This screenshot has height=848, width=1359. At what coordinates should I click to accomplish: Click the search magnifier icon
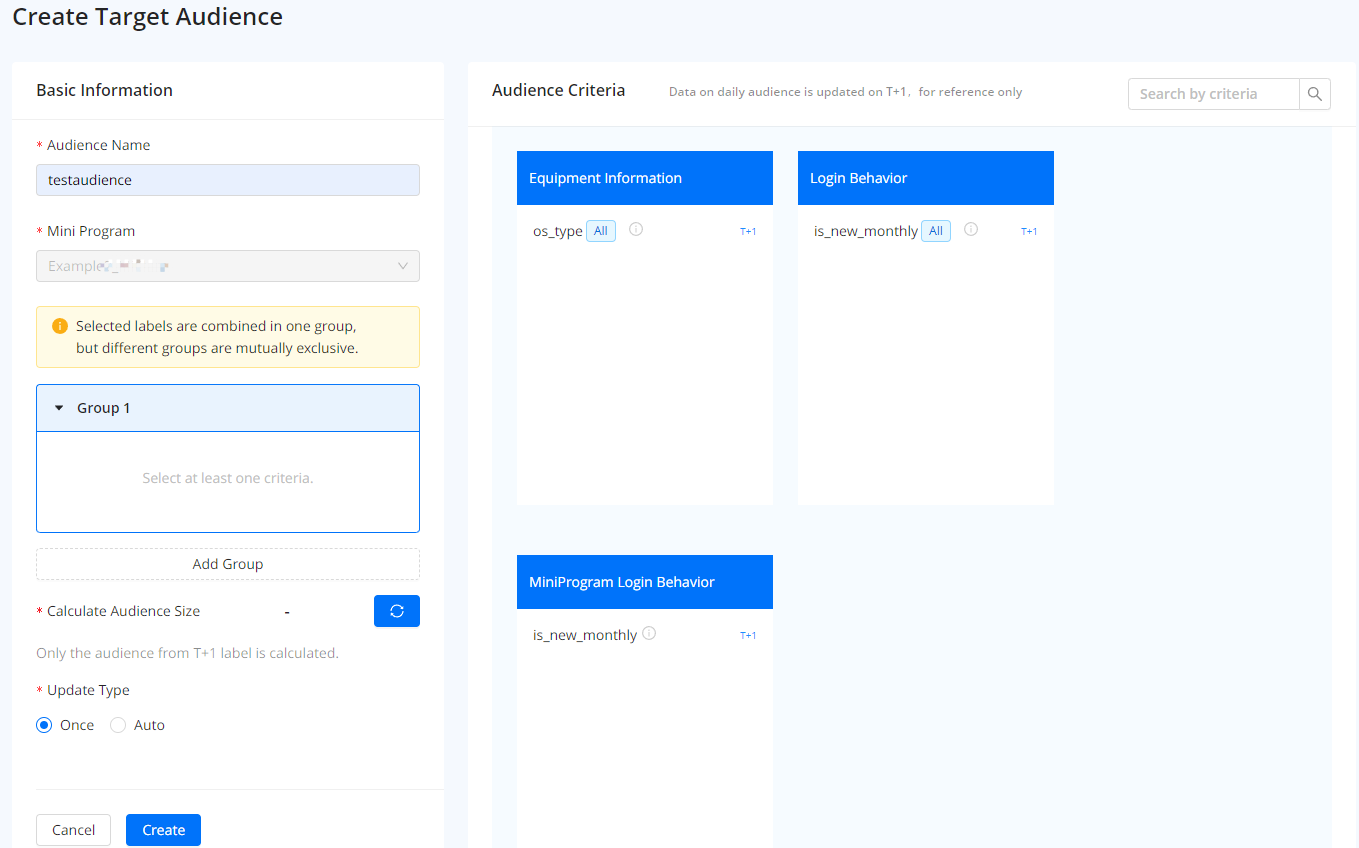tap(1314, 94)
